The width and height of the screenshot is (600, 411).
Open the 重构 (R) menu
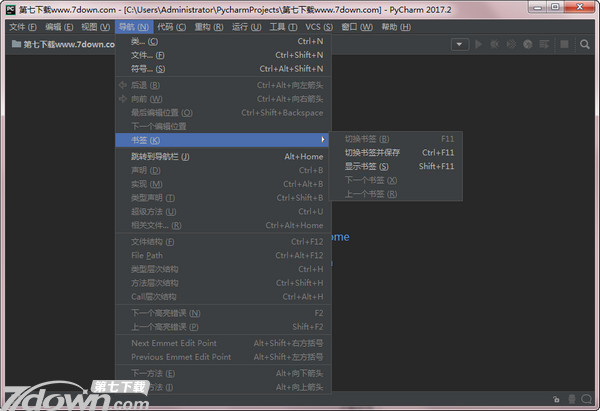pos(209,27)
